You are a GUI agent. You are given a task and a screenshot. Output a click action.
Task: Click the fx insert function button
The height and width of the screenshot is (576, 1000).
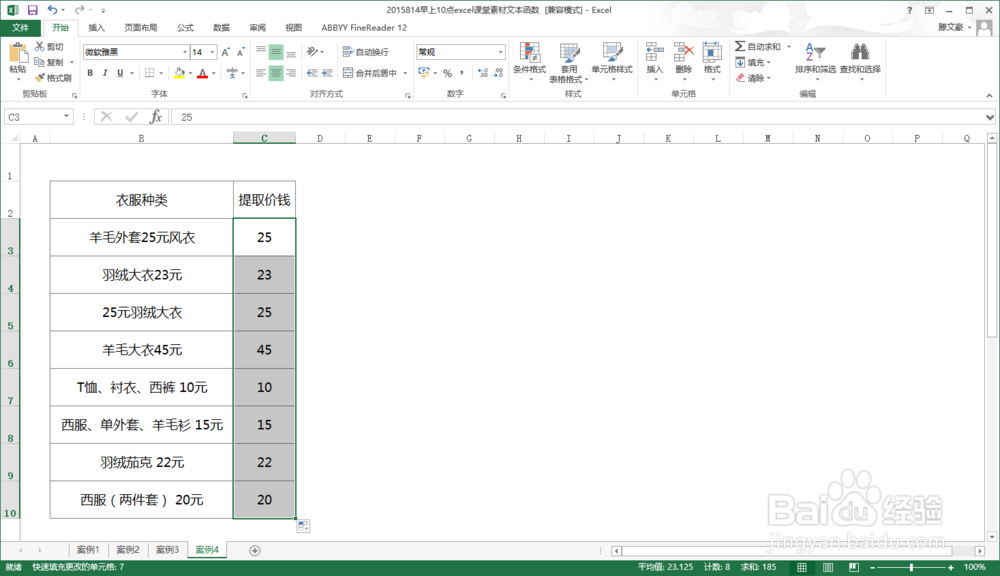coord(155,116)
